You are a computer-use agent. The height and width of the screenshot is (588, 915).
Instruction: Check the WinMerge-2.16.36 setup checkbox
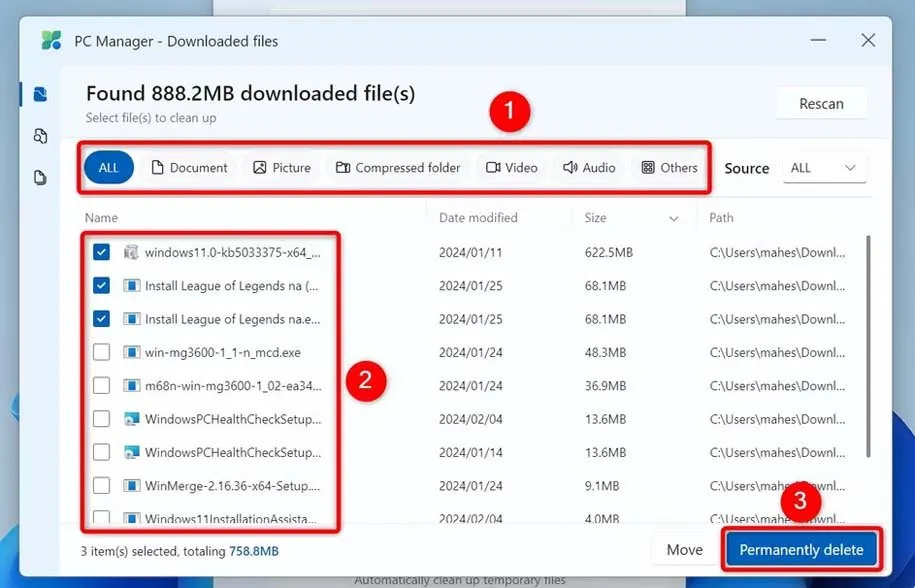point(101,486)
